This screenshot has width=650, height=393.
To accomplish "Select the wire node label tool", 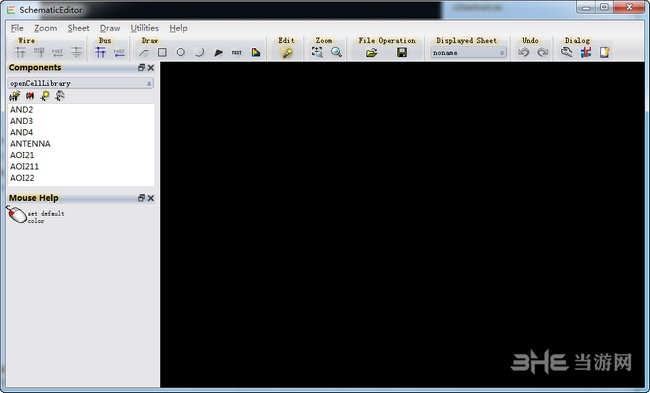I will (39, 52).
